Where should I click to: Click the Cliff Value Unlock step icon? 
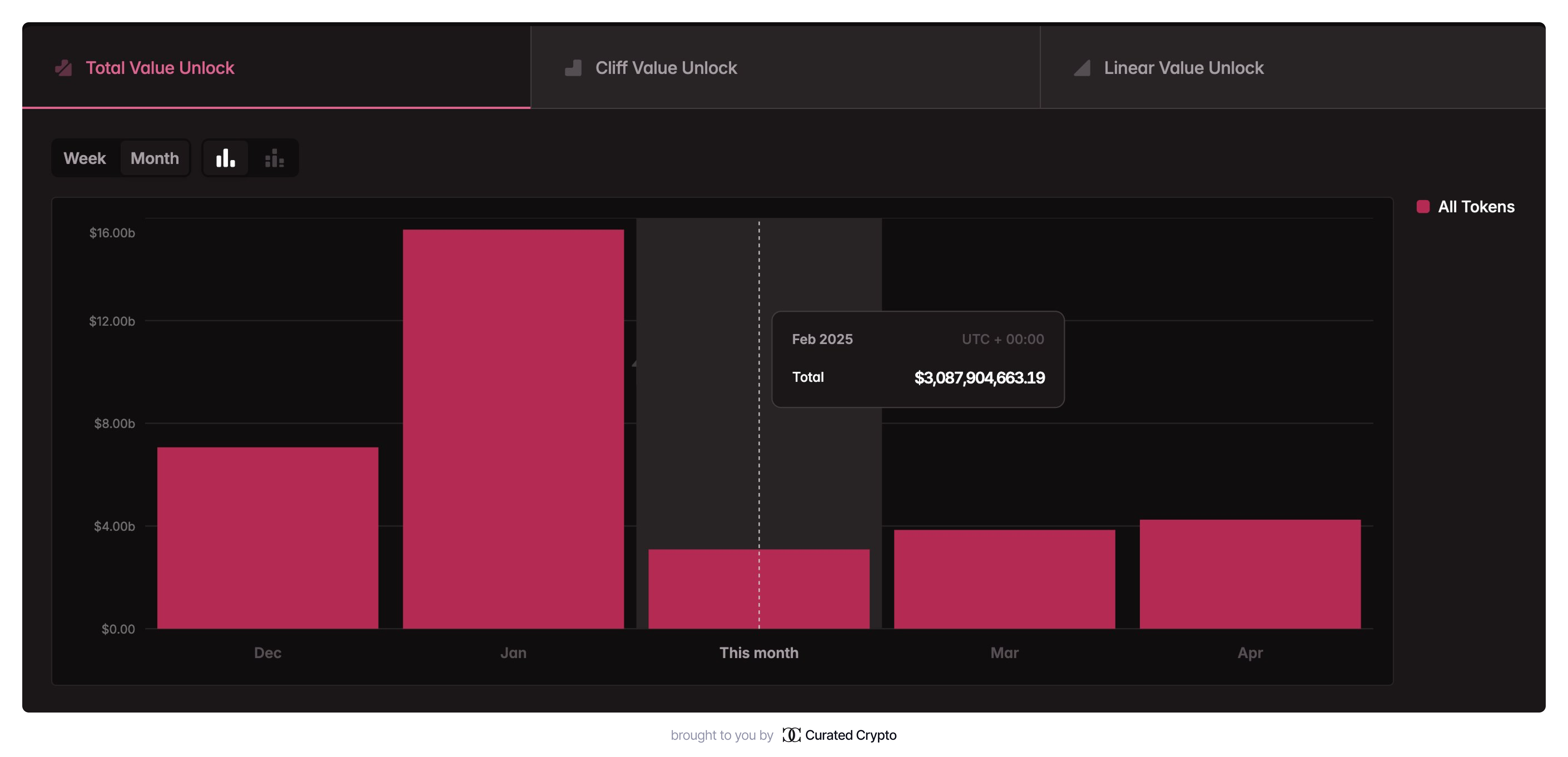tap(573, 68)
